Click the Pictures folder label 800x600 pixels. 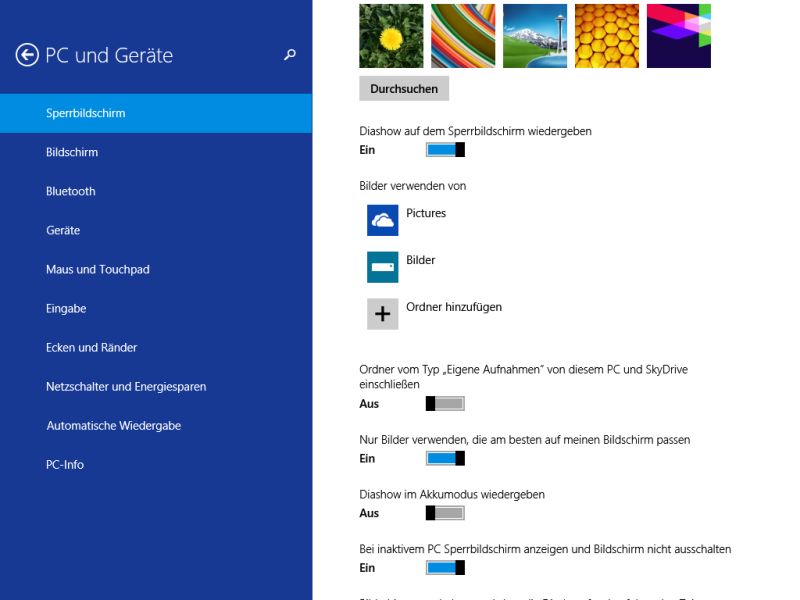(x=426, y=213)
